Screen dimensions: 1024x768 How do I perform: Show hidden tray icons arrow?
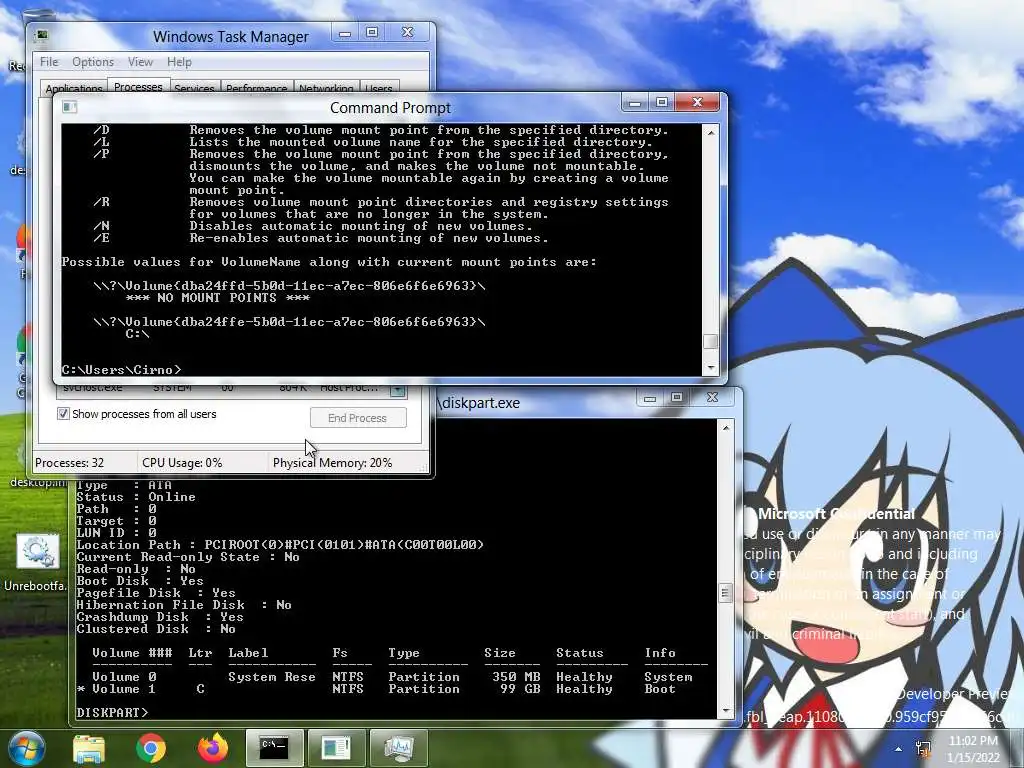pyautogui.click(x=899, y=749)
